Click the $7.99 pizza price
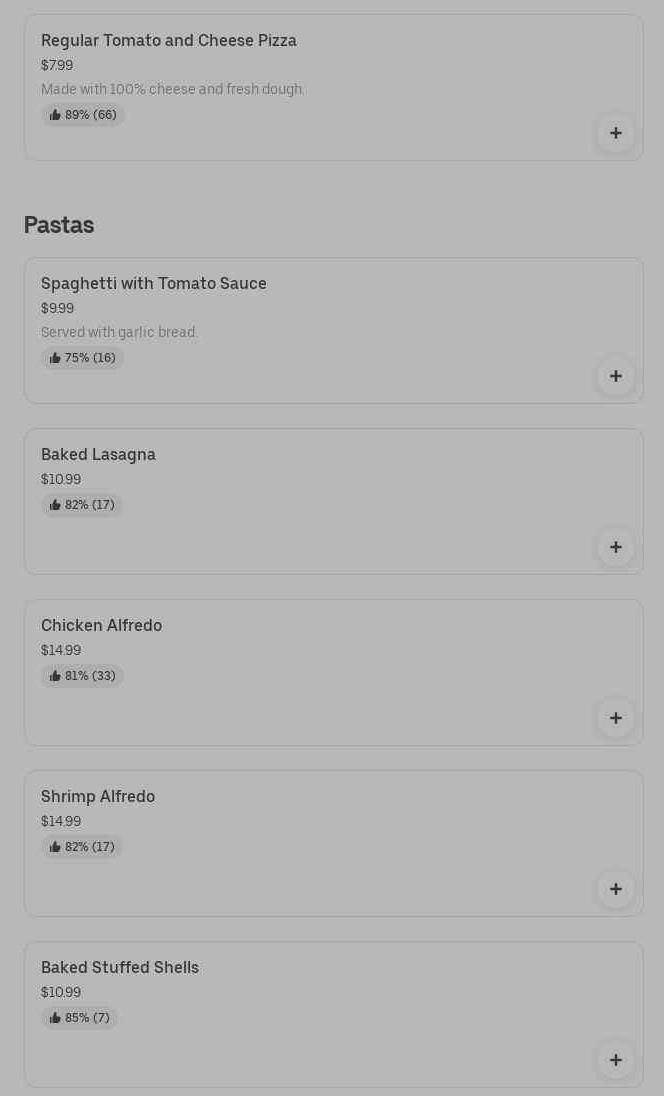 pos(57,65)
